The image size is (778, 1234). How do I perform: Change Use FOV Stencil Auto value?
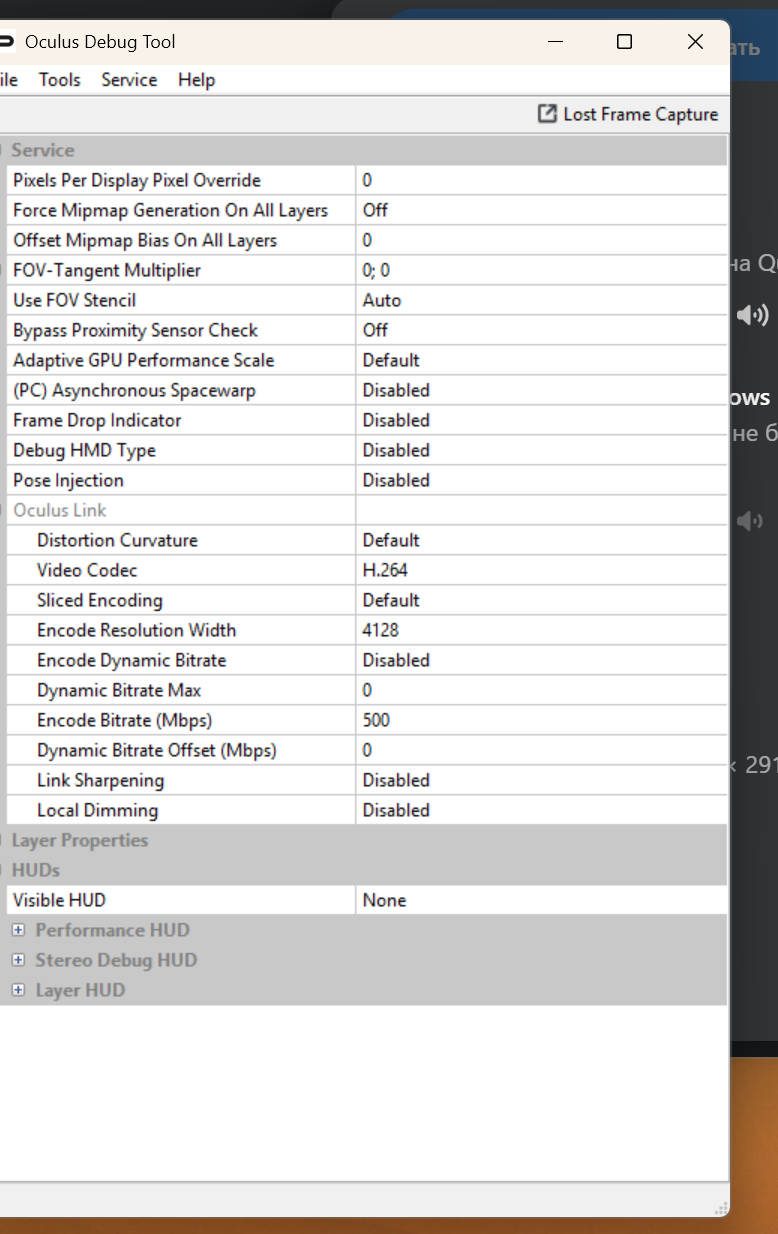pos(541,300)
